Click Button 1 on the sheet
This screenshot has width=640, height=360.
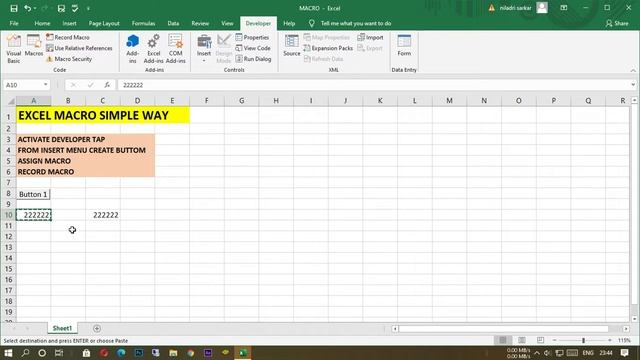33,194
